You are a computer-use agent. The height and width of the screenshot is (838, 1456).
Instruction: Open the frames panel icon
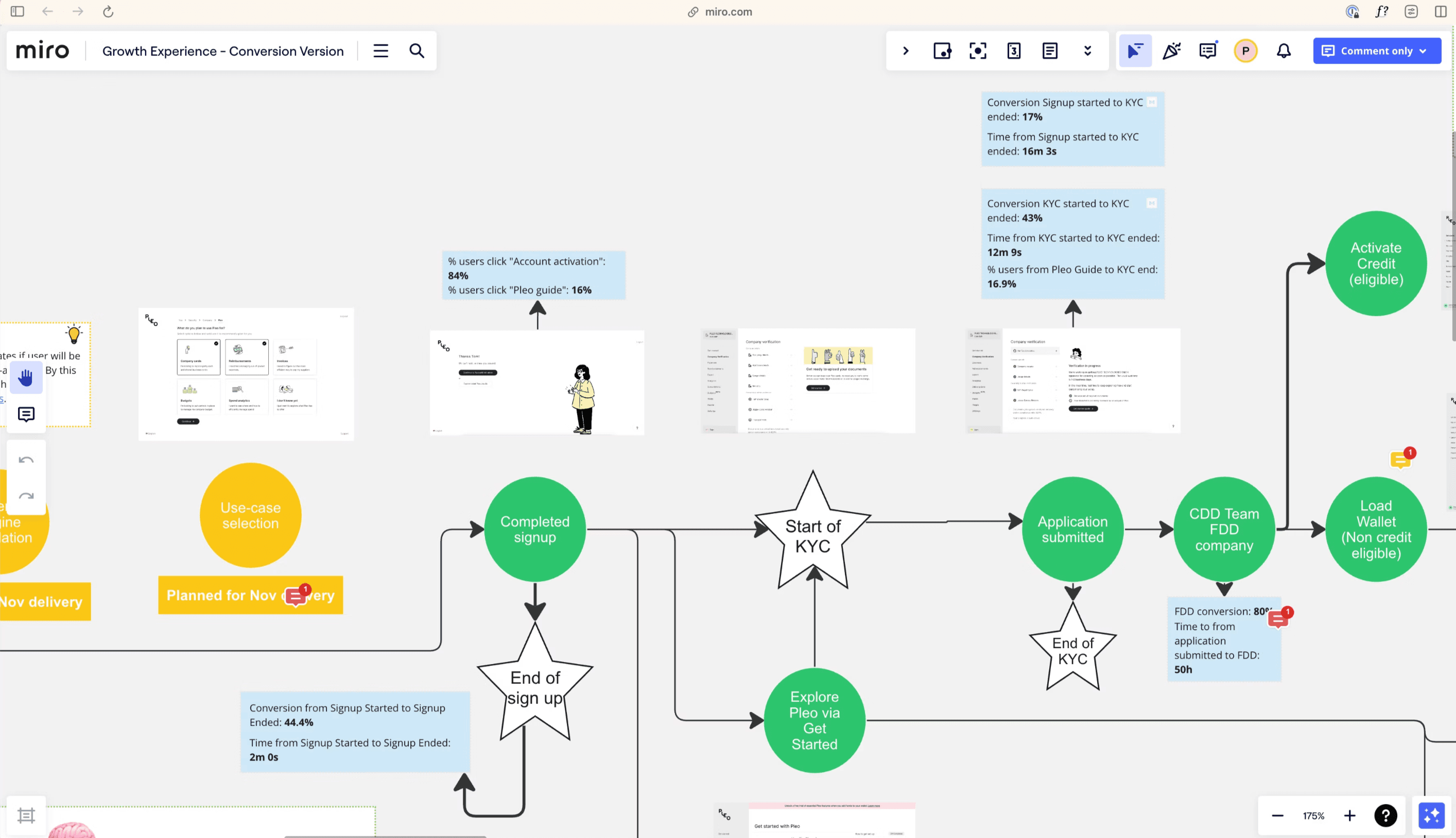pyautogui.click(x=26, y=815)
